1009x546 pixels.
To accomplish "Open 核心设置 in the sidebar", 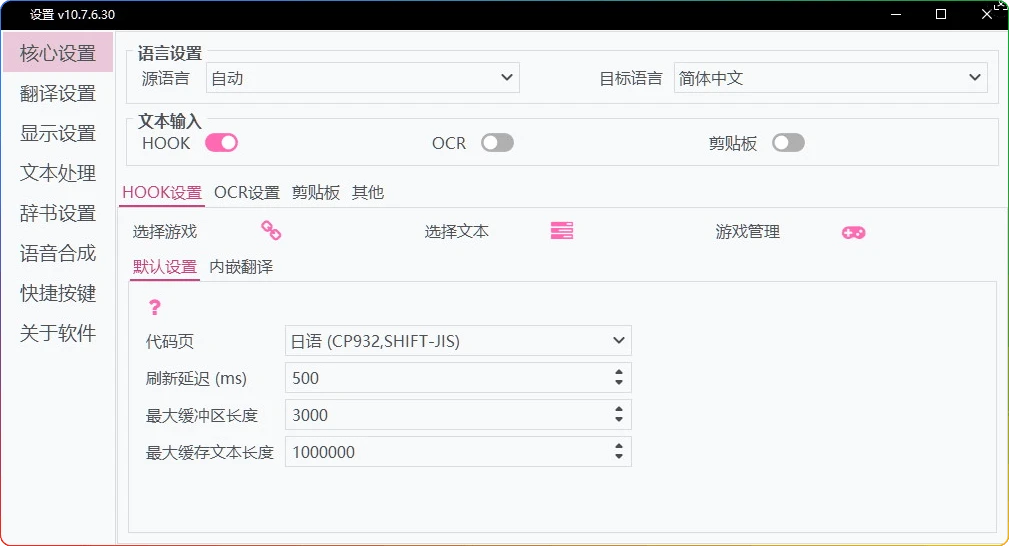I will click(x=58, y=53).
